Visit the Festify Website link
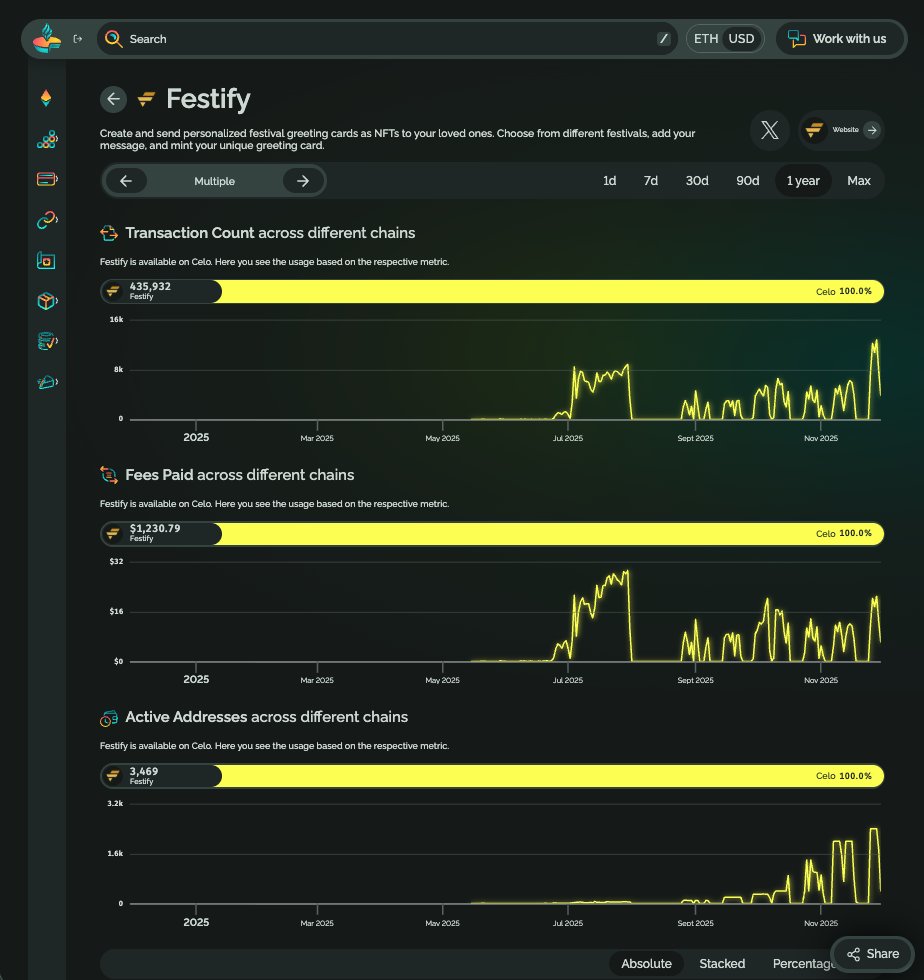This screenshot has height=980, width=924. click(841, 130)
